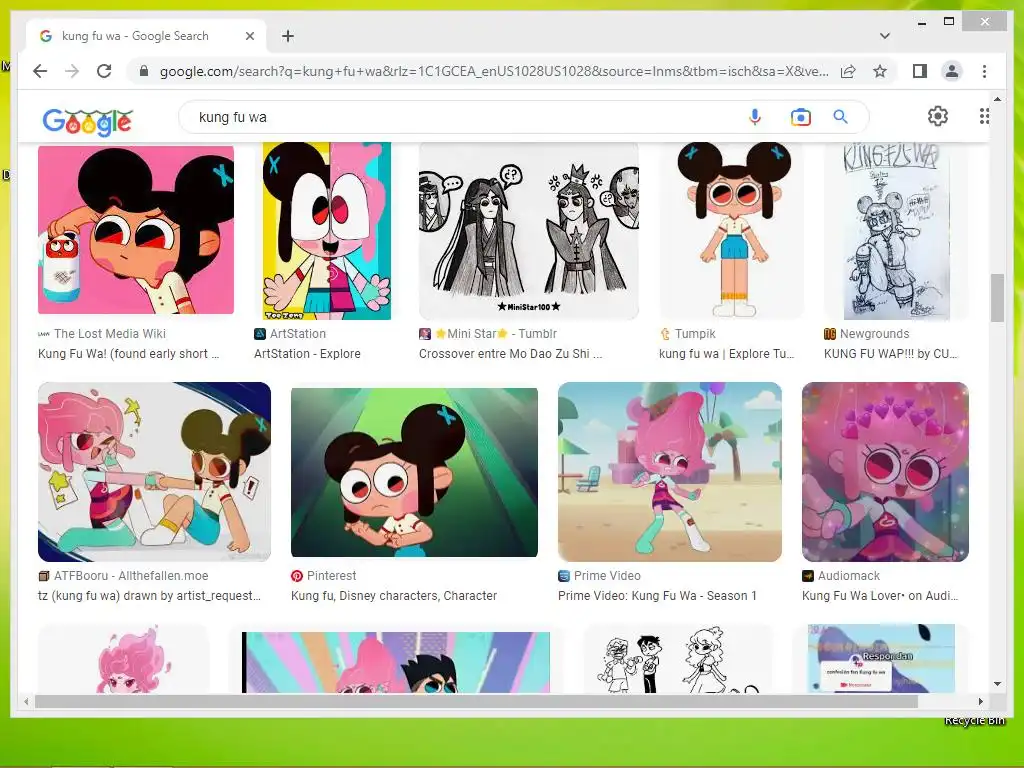Open the 'Responden' screenshot image in bottom row

881,658
